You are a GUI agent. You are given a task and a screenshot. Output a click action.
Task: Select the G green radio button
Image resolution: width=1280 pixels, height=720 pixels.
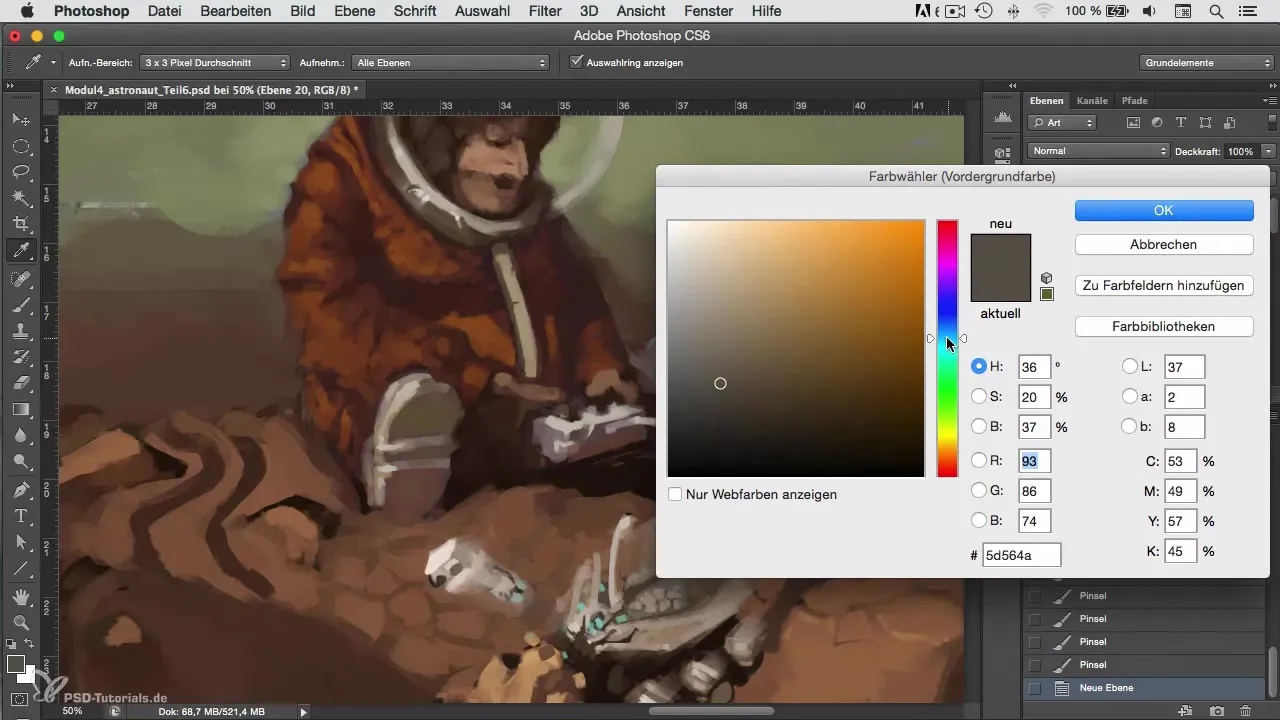(x=979, y=490)
